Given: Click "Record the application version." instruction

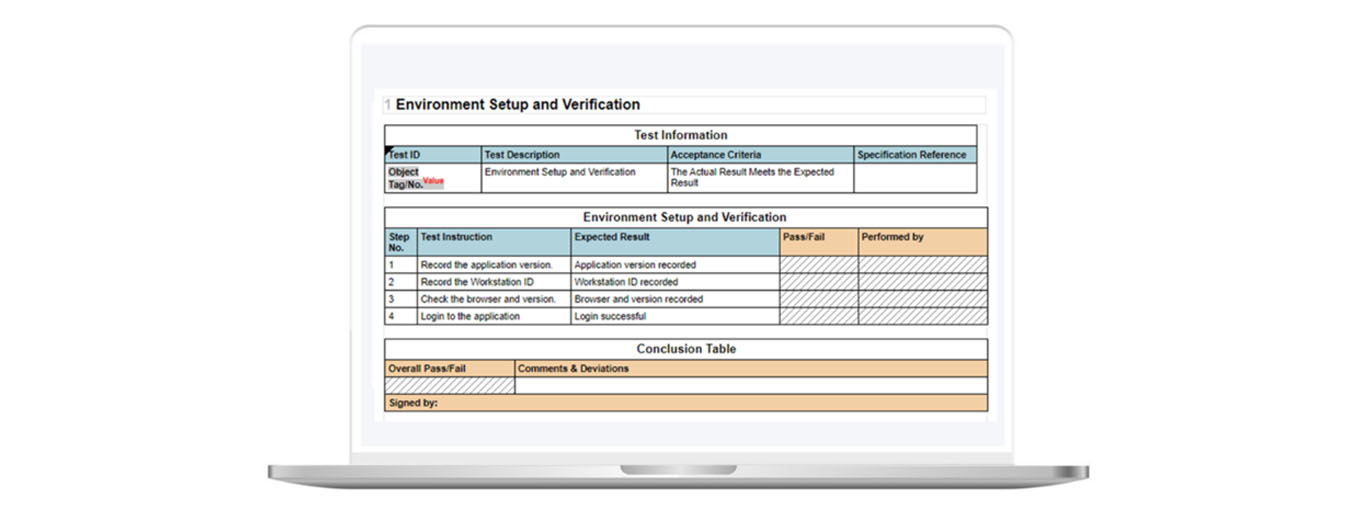Looking at the screenshot, I should [x=494, y=265].
